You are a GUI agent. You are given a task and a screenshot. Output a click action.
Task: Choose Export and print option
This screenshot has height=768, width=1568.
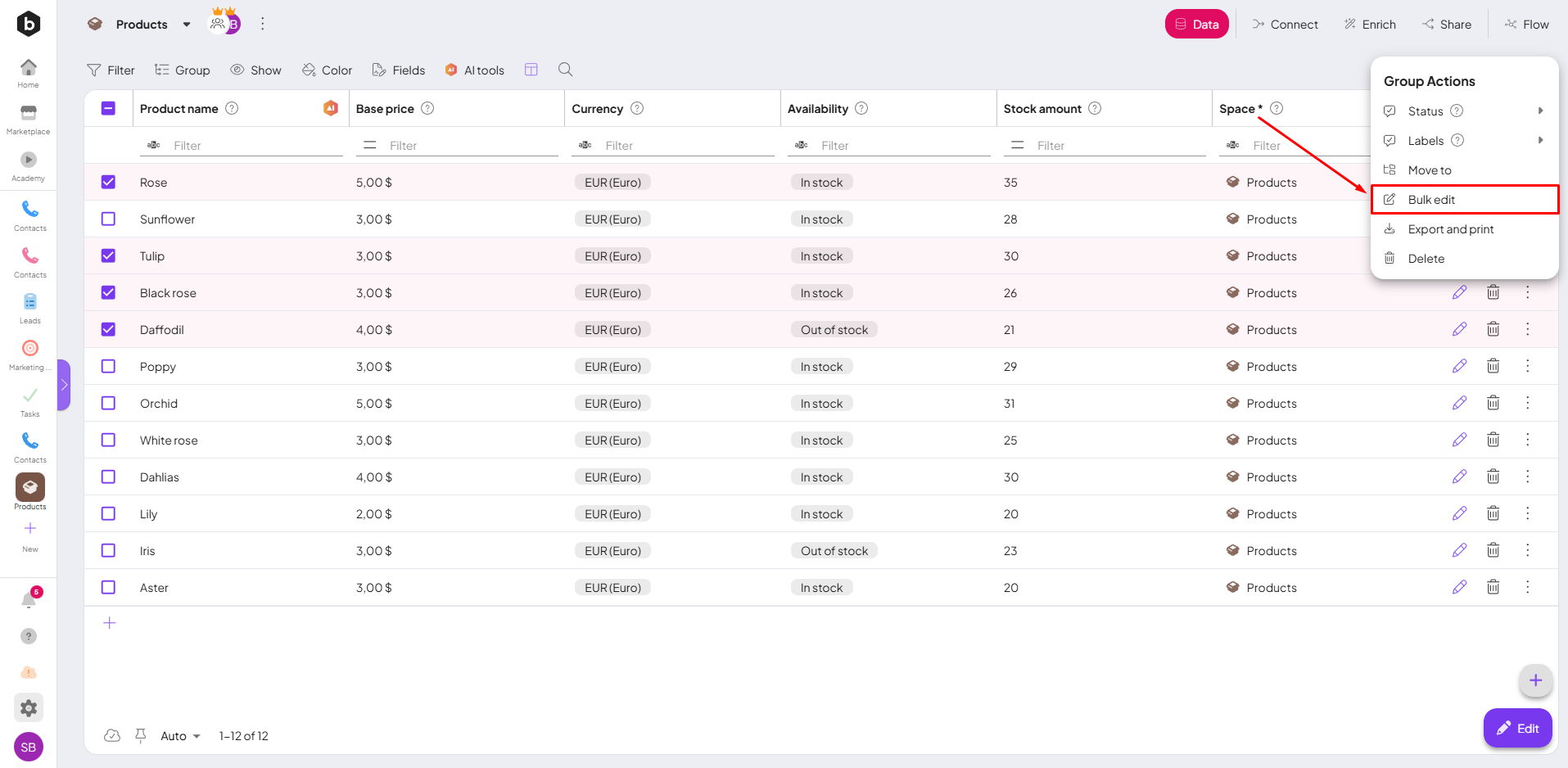(1450, 229)
